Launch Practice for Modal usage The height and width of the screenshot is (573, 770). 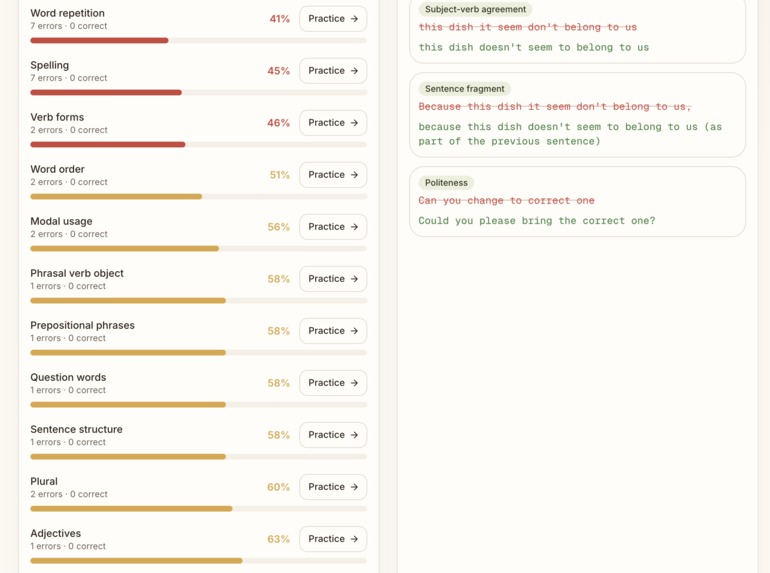(333, 227)
